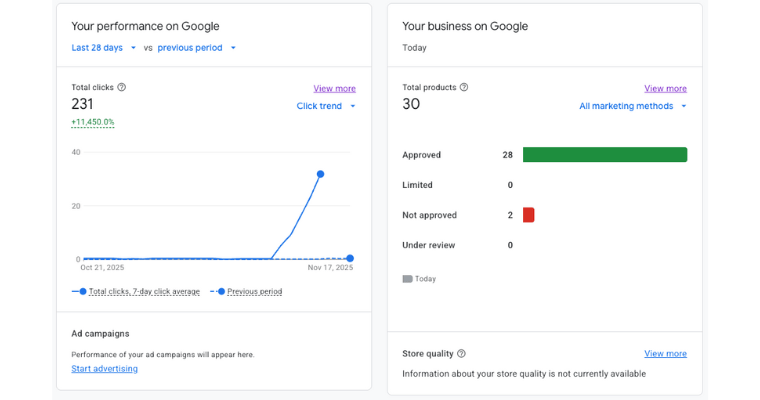Click the gray Today legend icon
This screenshot has width=760, height=400.
(407, 279)
